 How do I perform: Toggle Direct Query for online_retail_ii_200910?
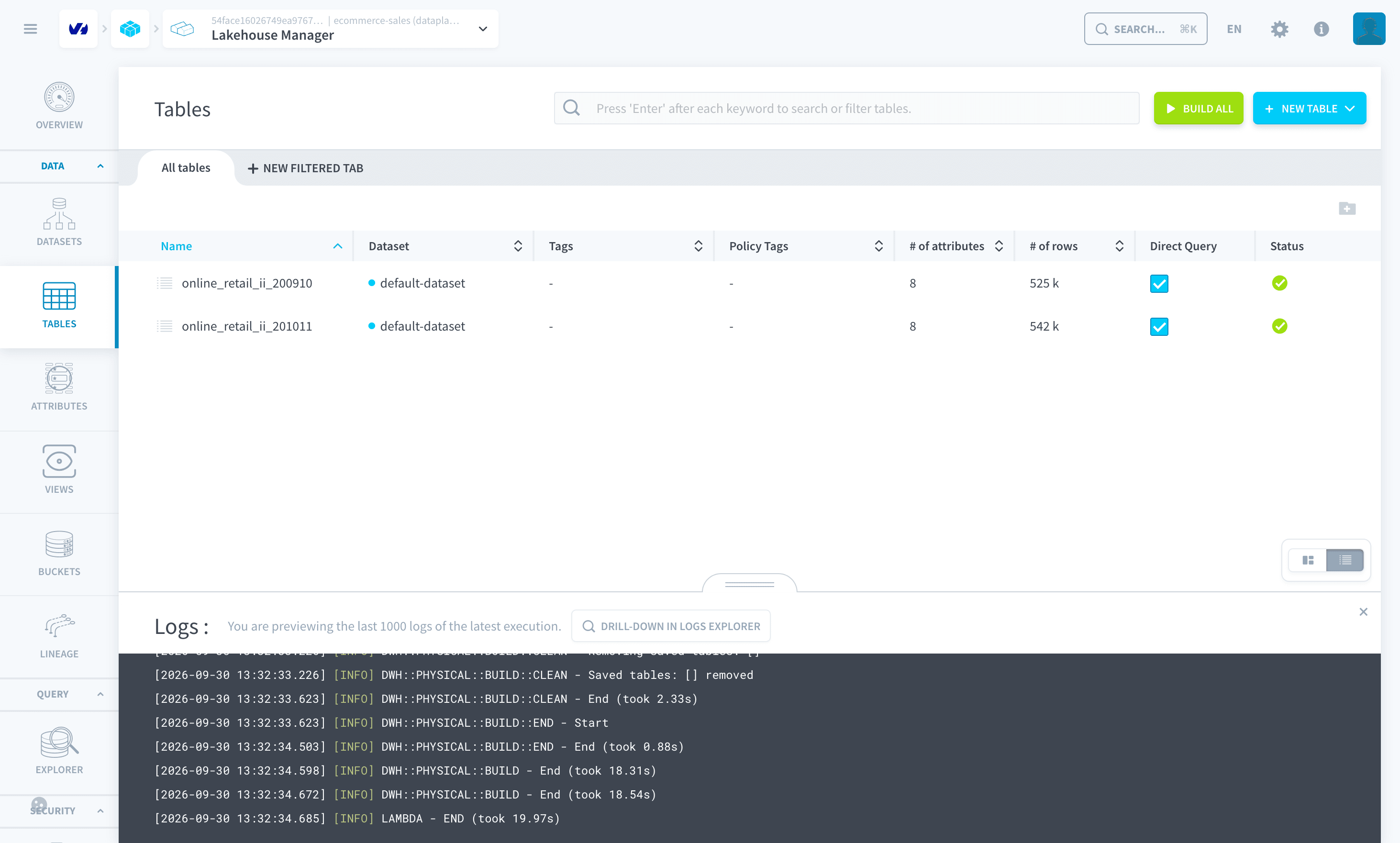click(x=1159, y=283)
